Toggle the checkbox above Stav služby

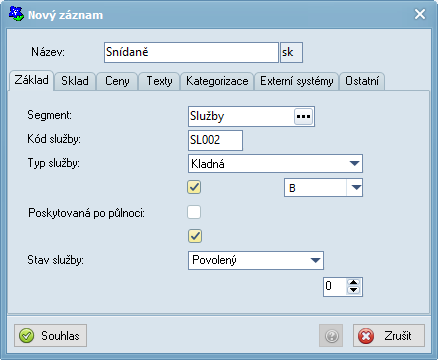coord(195,236)
